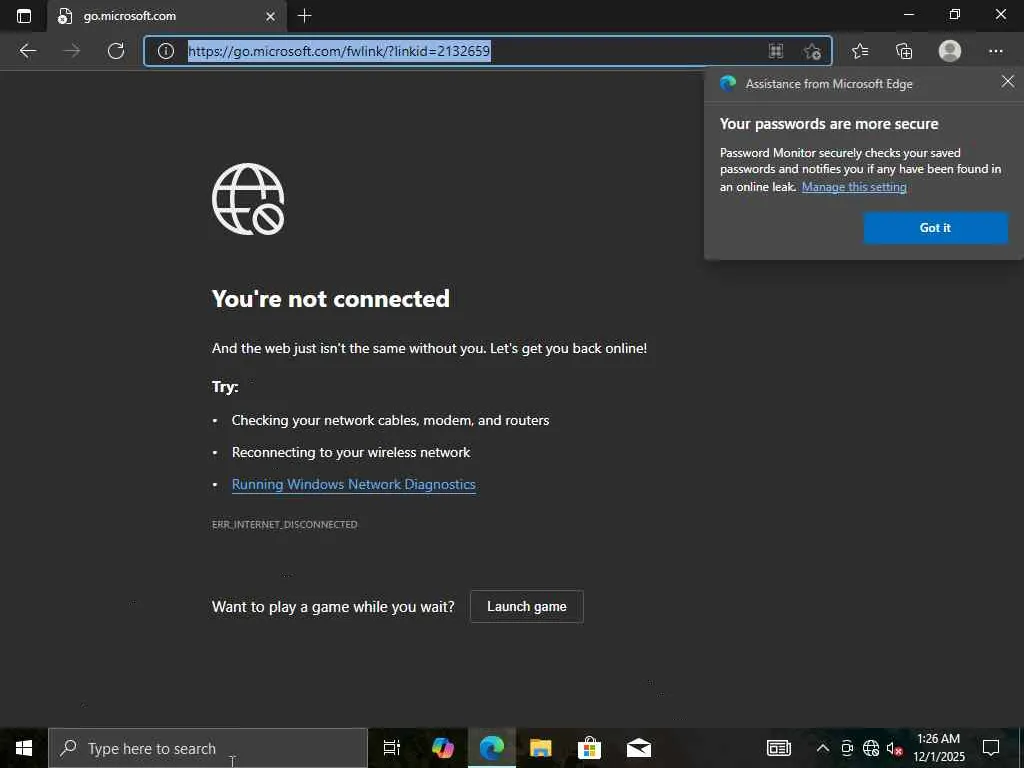Open Settings and more menu
1024x768 pixels.
coord(996,51)
